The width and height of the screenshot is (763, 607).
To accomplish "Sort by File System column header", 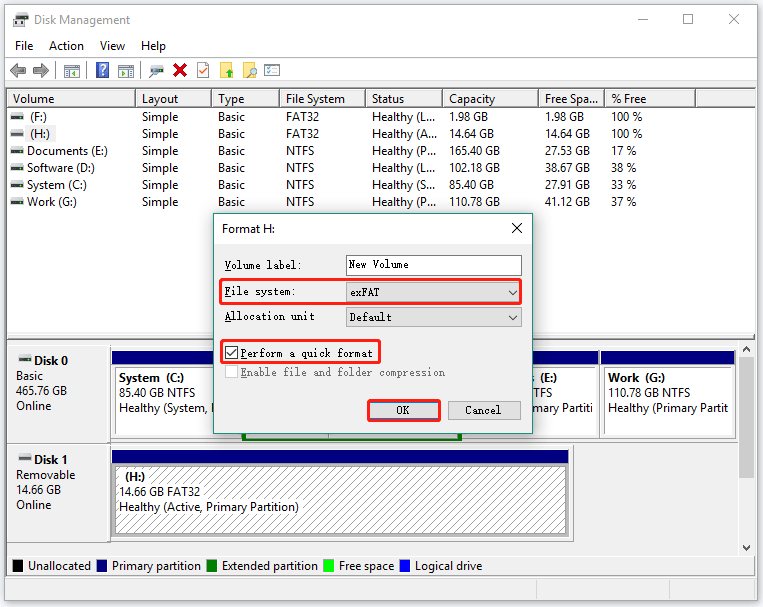I will (322, 99).
